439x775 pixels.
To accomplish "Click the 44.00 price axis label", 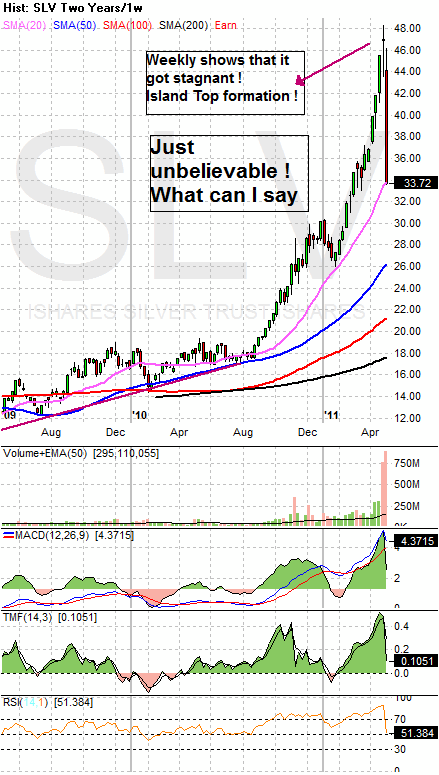I will [407, 72].
